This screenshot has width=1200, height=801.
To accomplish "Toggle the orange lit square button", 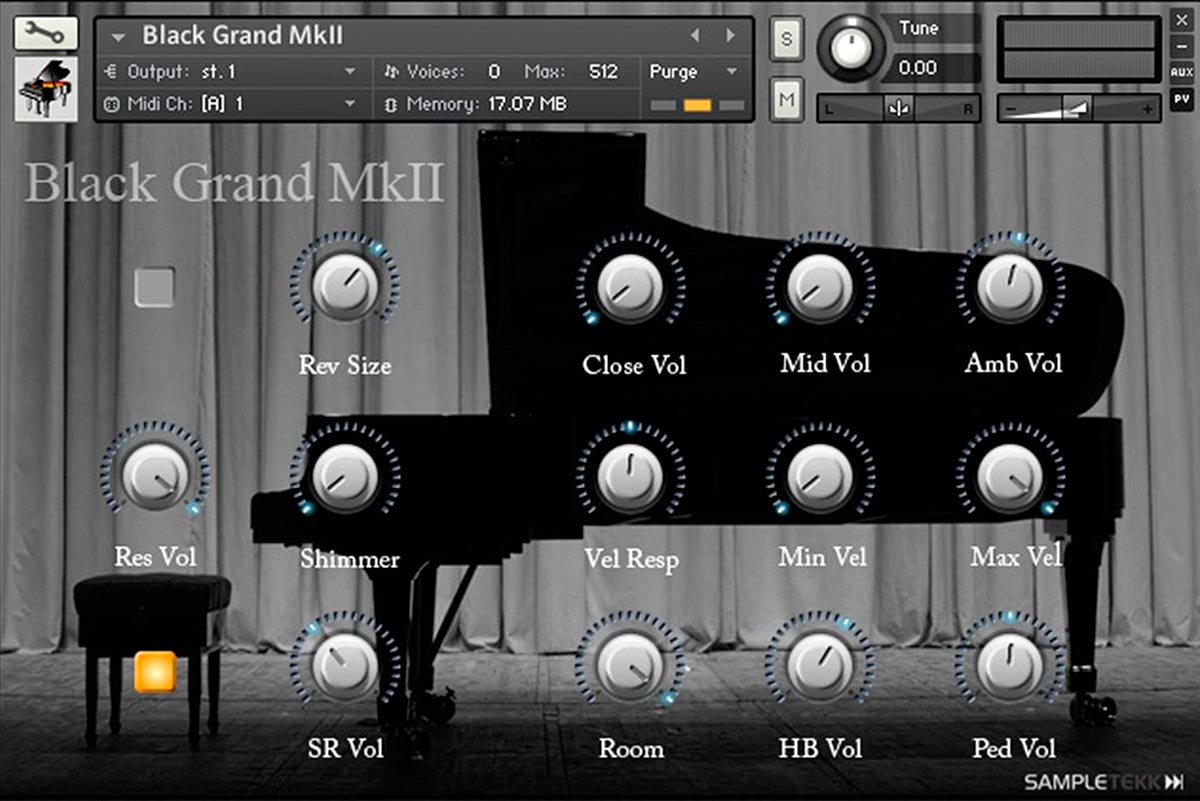I will tap(155, 672).
